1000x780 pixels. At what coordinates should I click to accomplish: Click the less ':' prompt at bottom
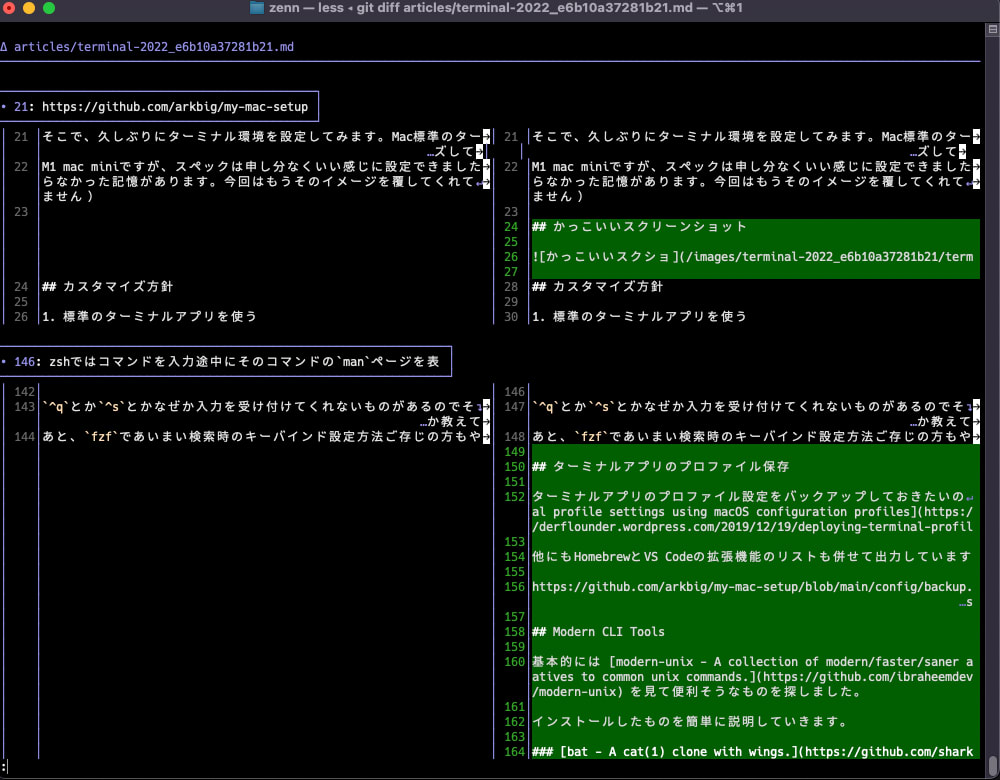click(4, 767)
